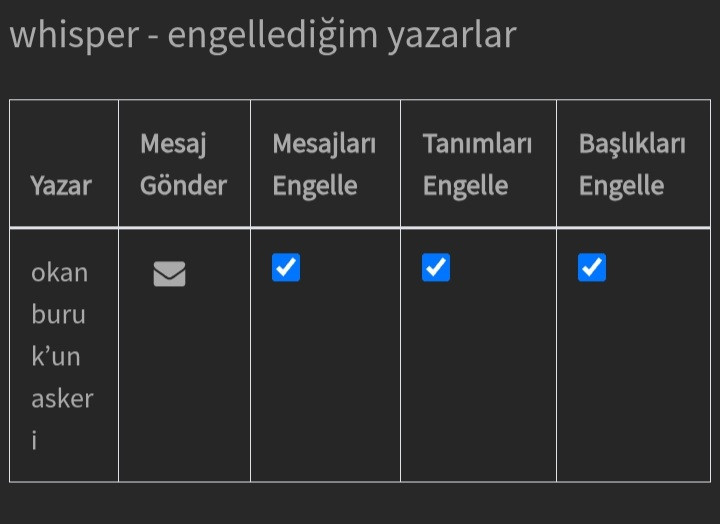Click "Tanımları" text in the fourth header
Viewport: 720px width, 524px height.
[x=477, y=143]
